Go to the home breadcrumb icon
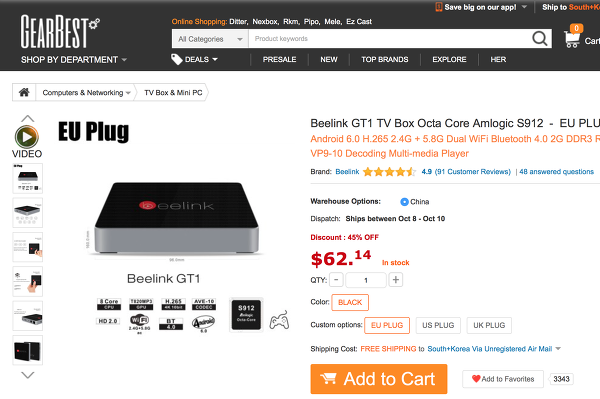Viewport: 600px width, 399px height. pyautogui.click(x=24, y=92)
